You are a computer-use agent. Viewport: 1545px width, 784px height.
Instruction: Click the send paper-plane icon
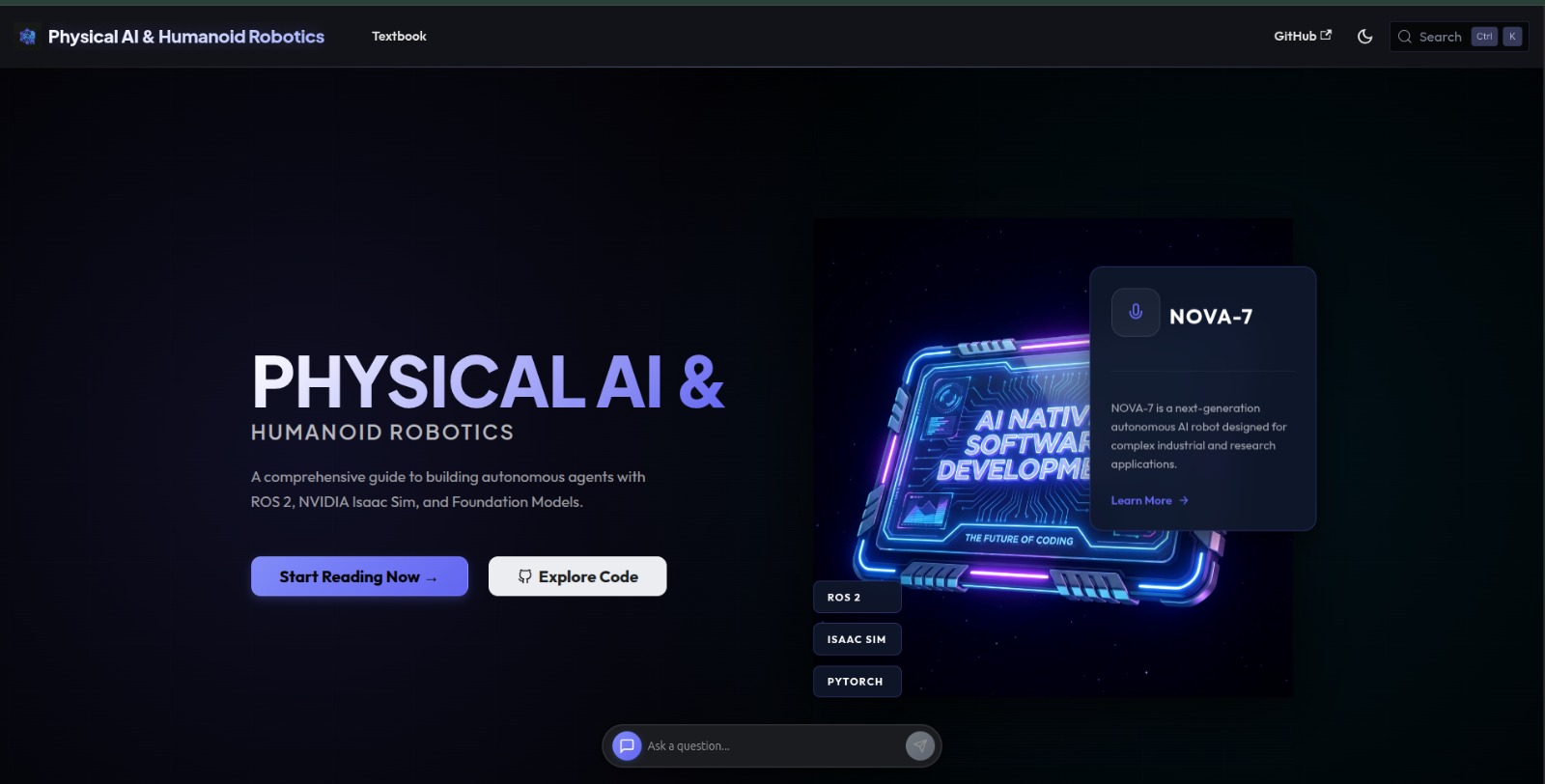coord(920,745)
